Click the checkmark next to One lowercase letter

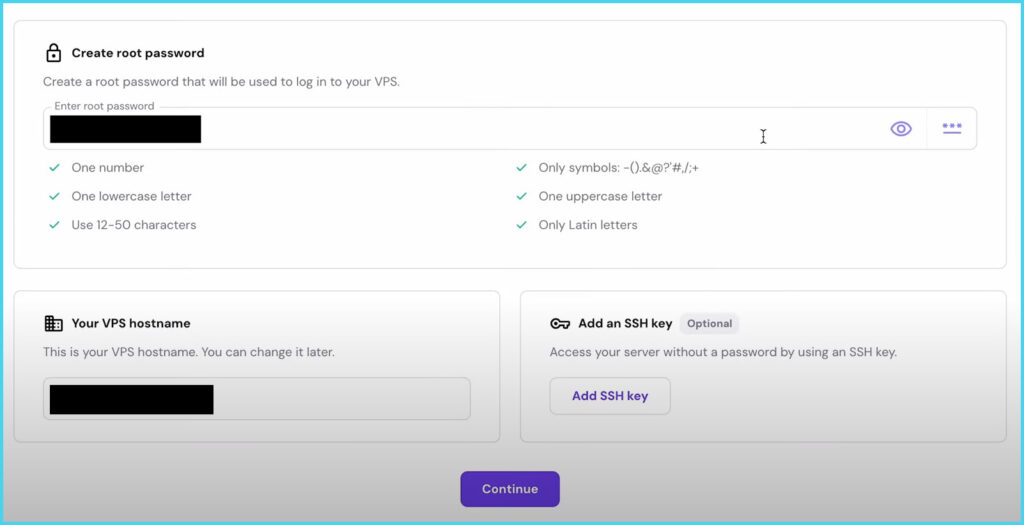tap(54, 197)
